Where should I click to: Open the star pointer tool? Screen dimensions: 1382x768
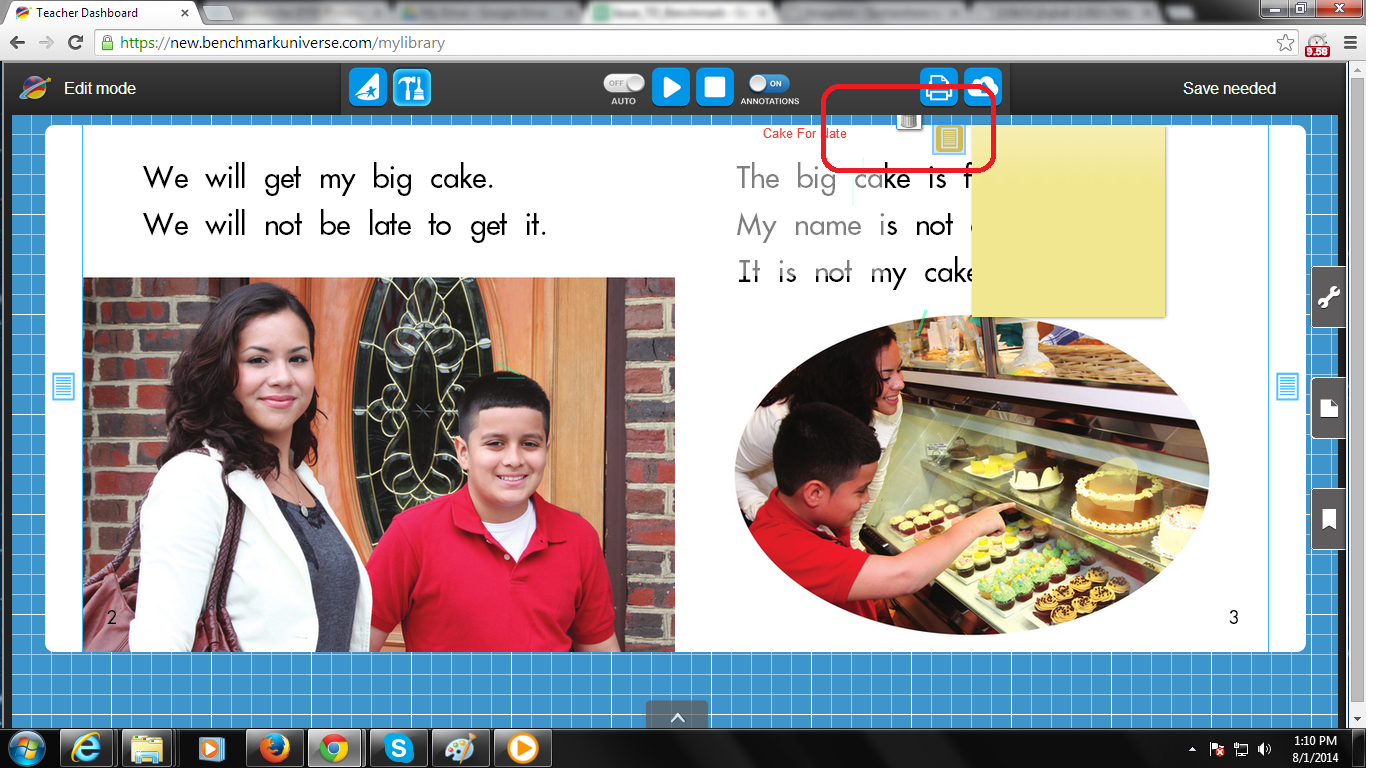(368, 88)
